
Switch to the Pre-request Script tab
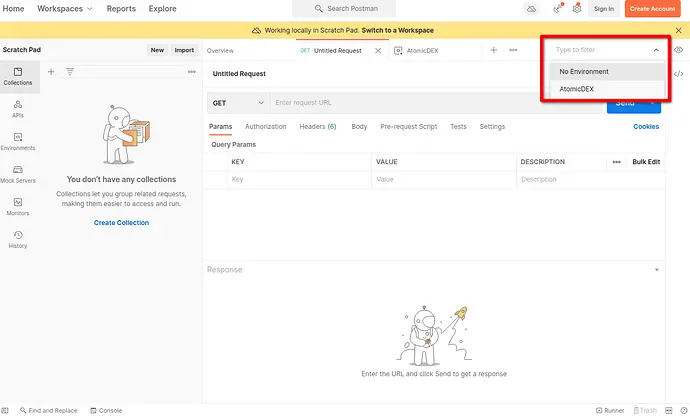(408, 127)
